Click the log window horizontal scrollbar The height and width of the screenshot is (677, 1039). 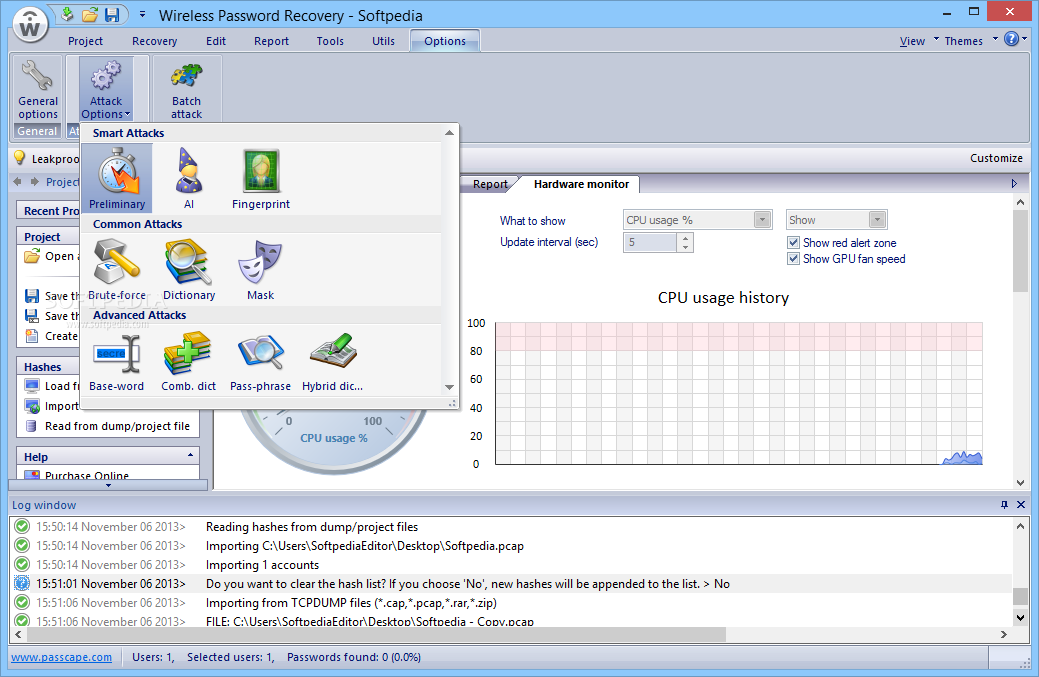tap(378, 634)
